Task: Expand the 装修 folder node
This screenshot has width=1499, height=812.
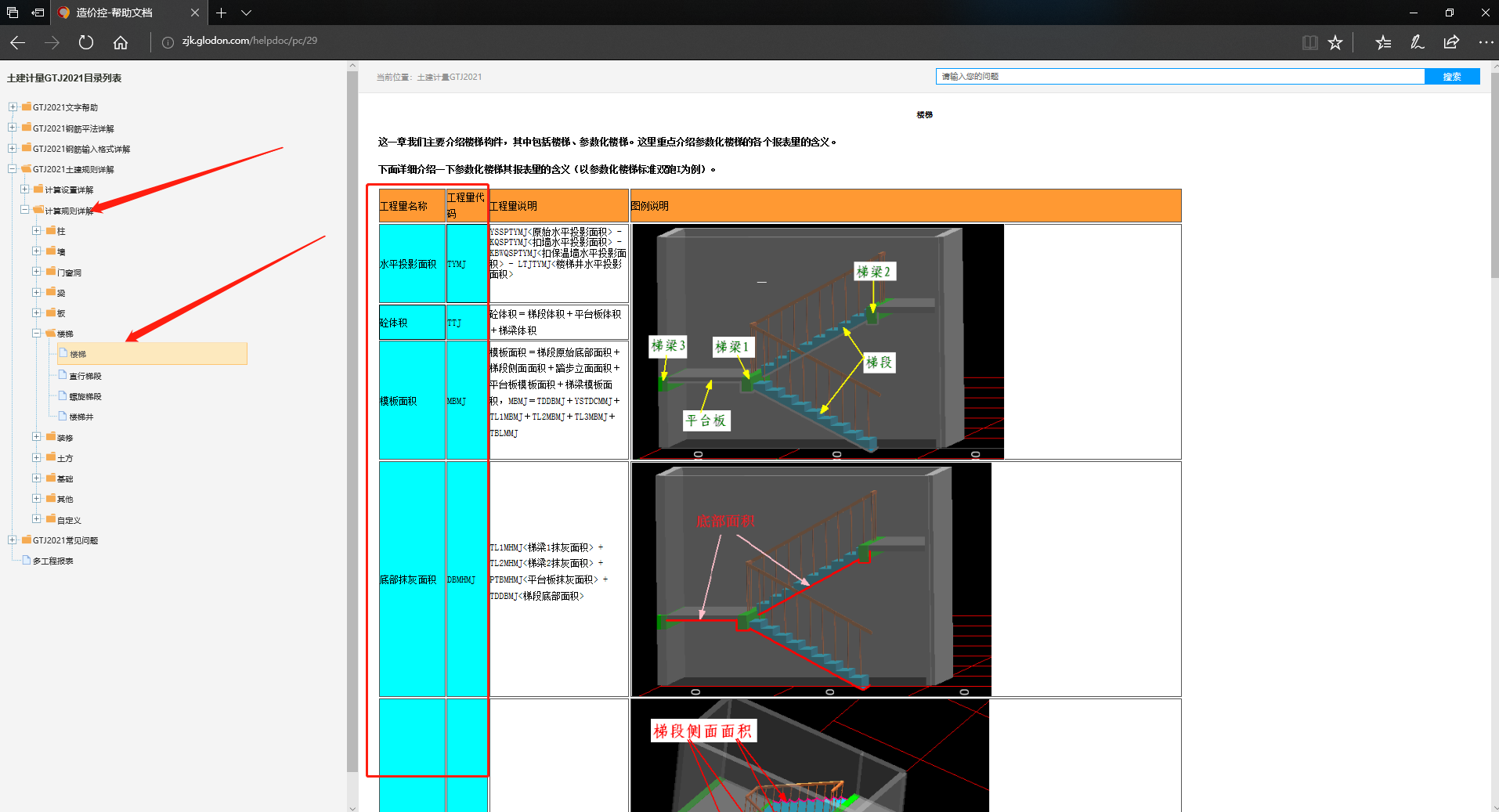Action: (36, 437)
